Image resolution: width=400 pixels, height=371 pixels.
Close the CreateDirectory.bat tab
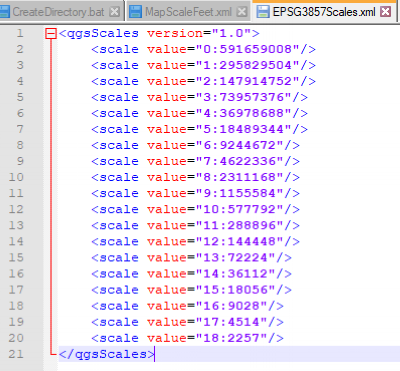[114, 12]
